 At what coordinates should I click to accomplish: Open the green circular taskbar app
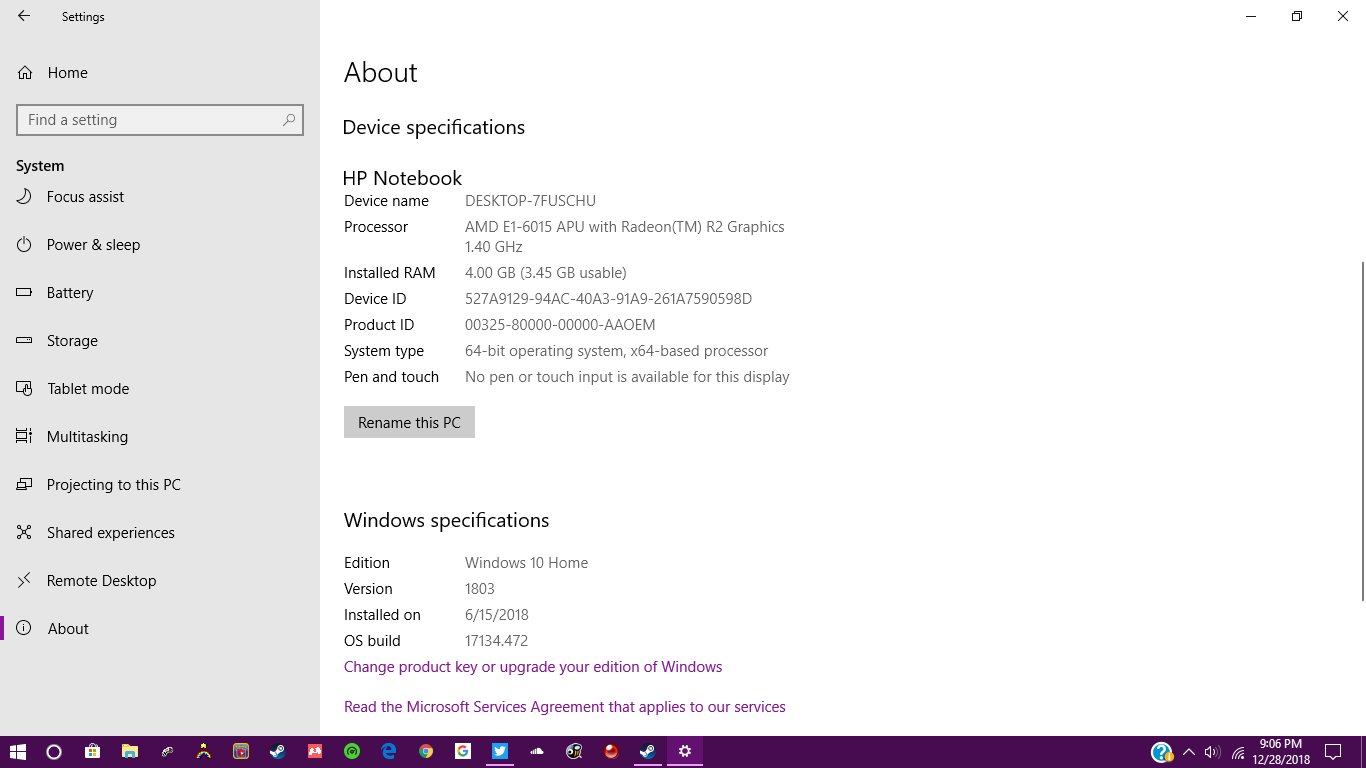click(x=352, y=752)
